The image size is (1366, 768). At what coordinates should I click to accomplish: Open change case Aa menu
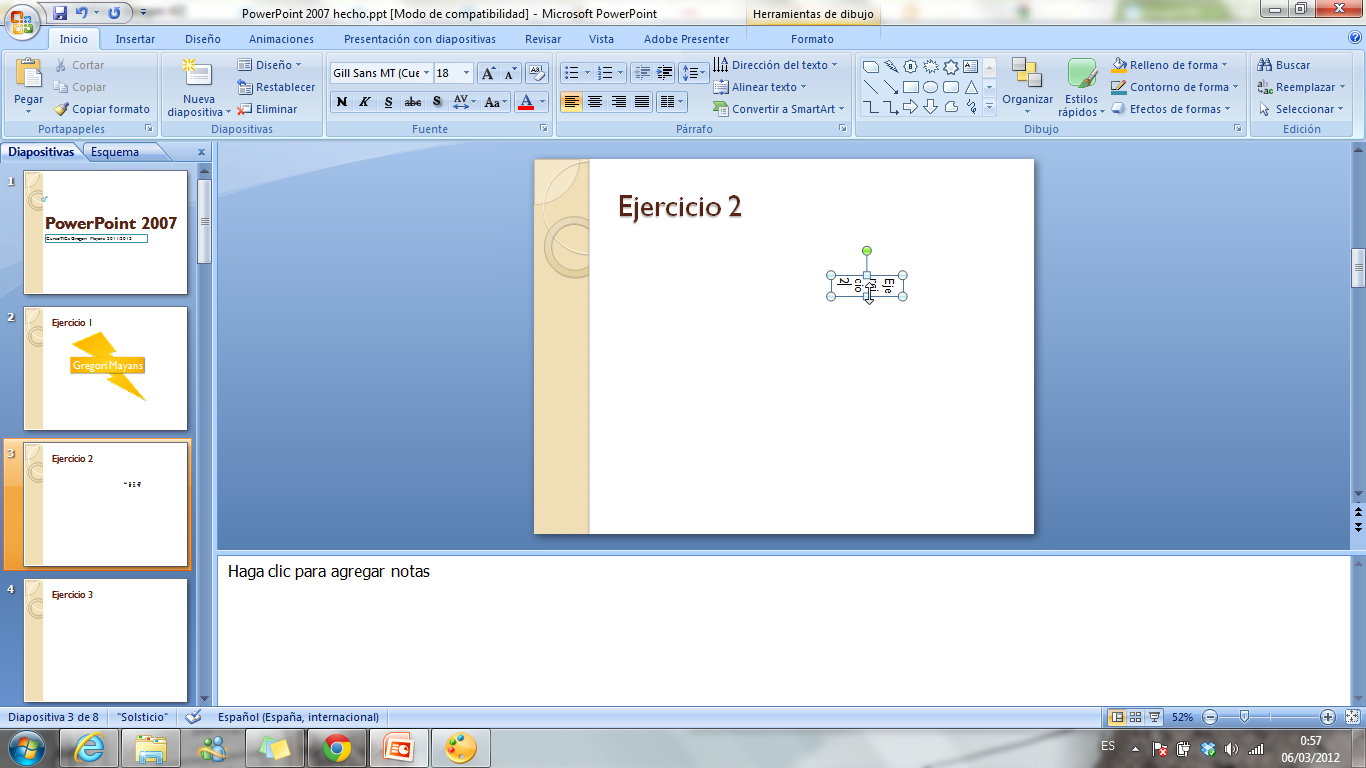[494, 102]
